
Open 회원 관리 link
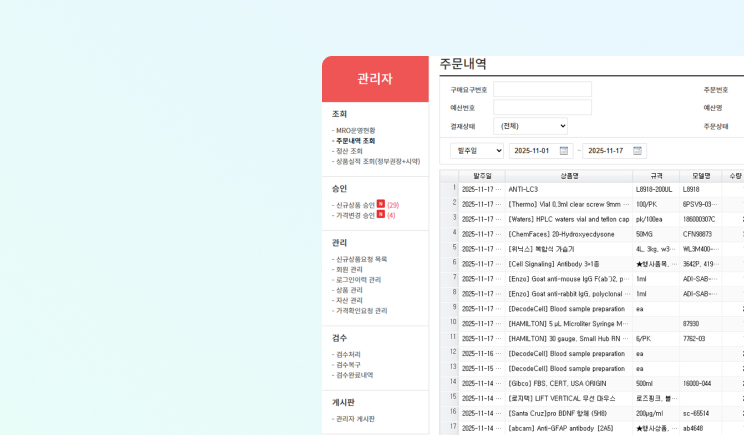click(349, 269)
